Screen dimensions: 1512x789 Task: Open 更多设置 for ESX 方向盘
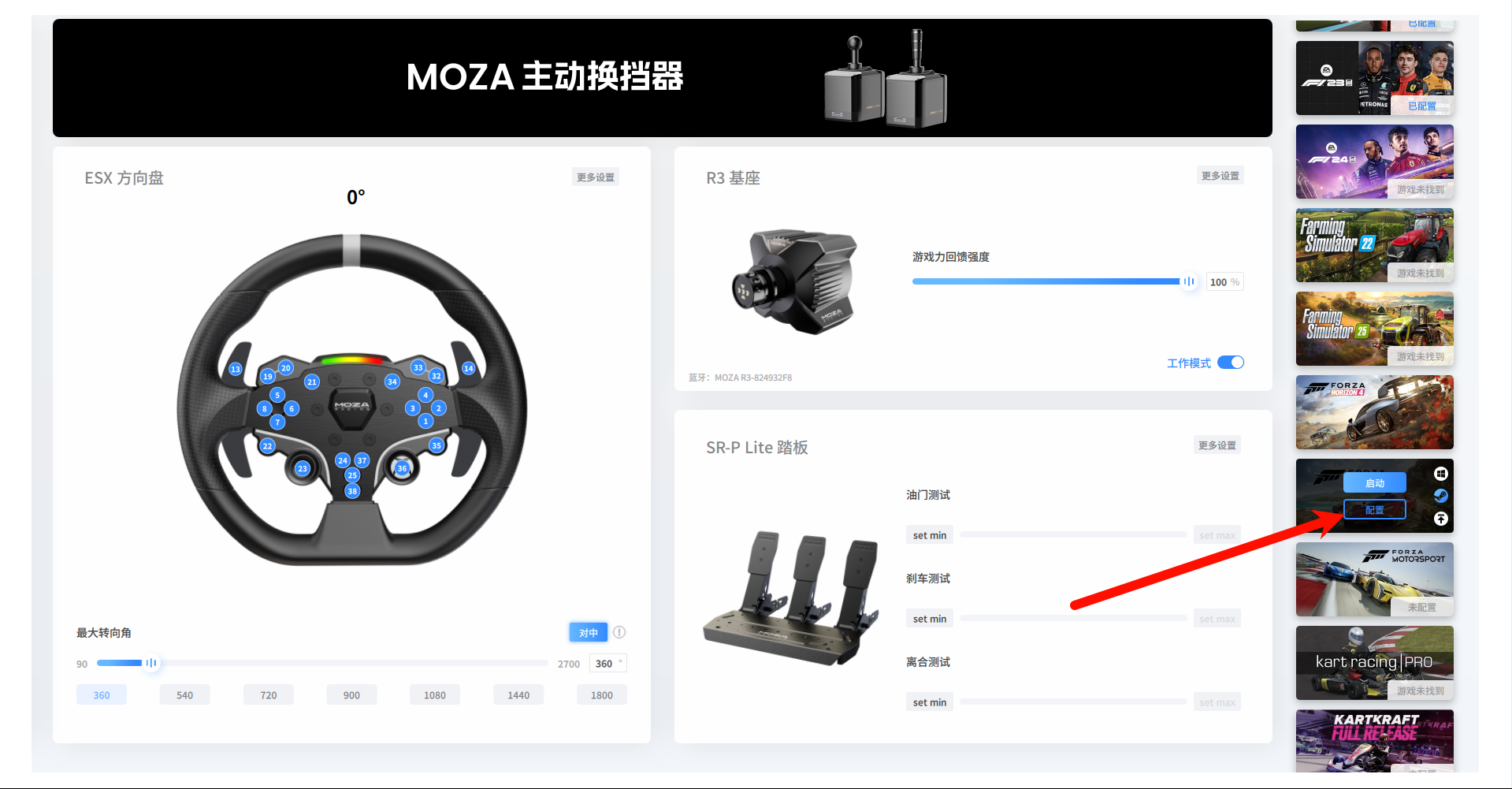(x=596, y=177)
